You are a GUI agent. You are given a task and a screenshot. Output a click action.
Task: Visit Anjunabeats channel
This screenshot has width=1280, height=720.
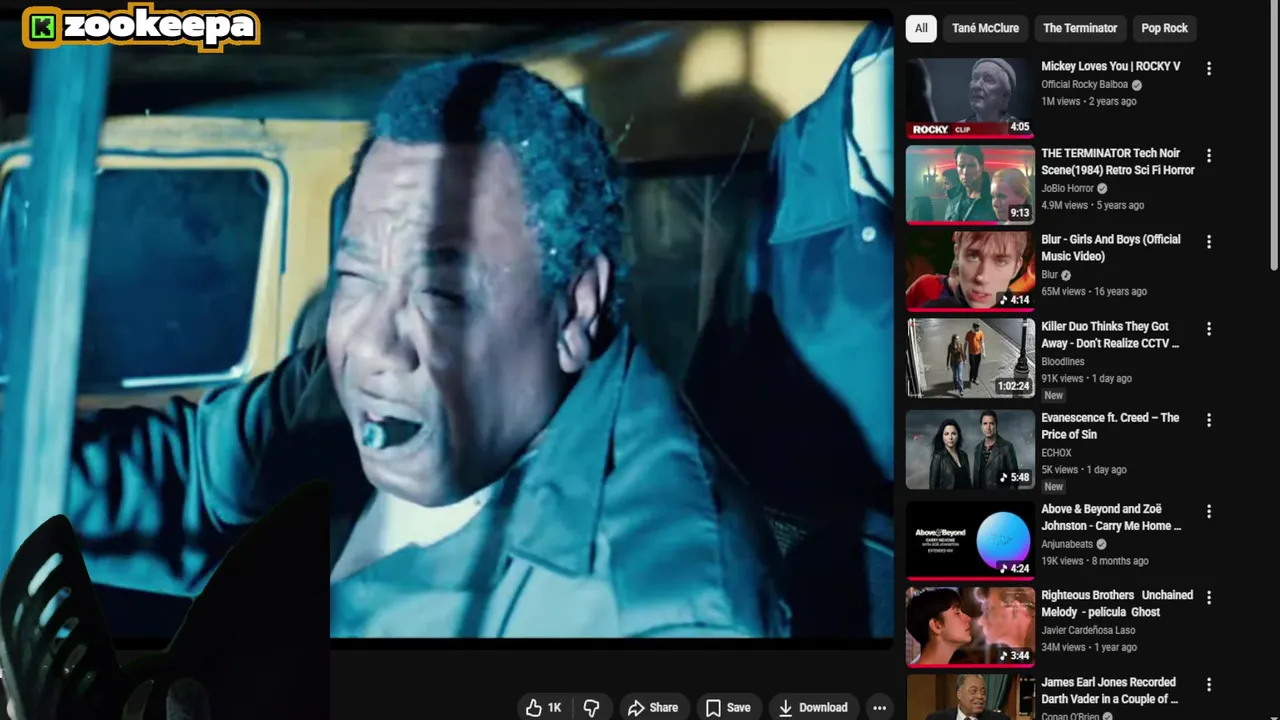(x=1067, y=544)
